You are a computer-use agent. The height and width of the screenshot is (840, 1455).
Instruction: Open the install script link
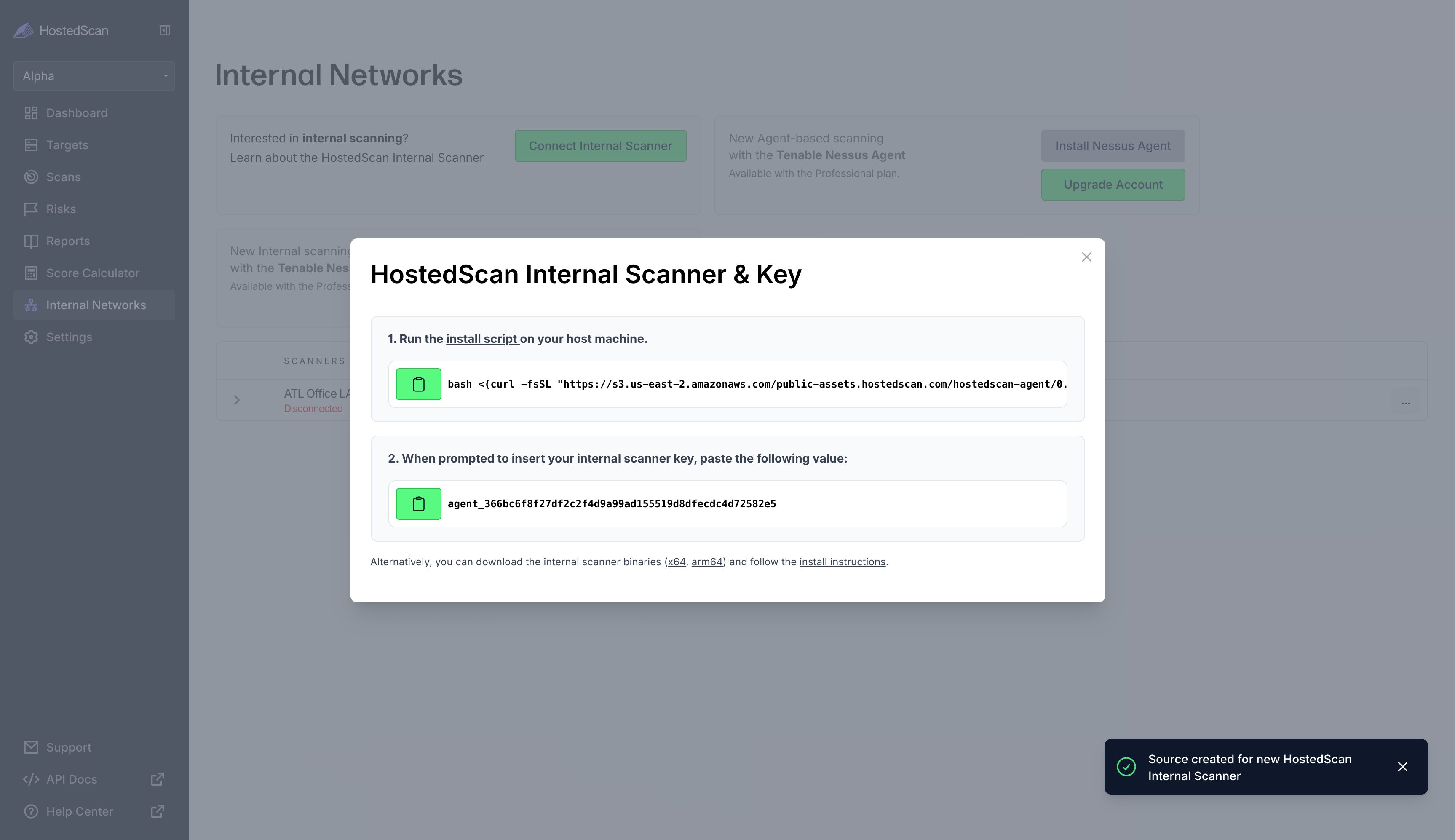coord(483,339)
